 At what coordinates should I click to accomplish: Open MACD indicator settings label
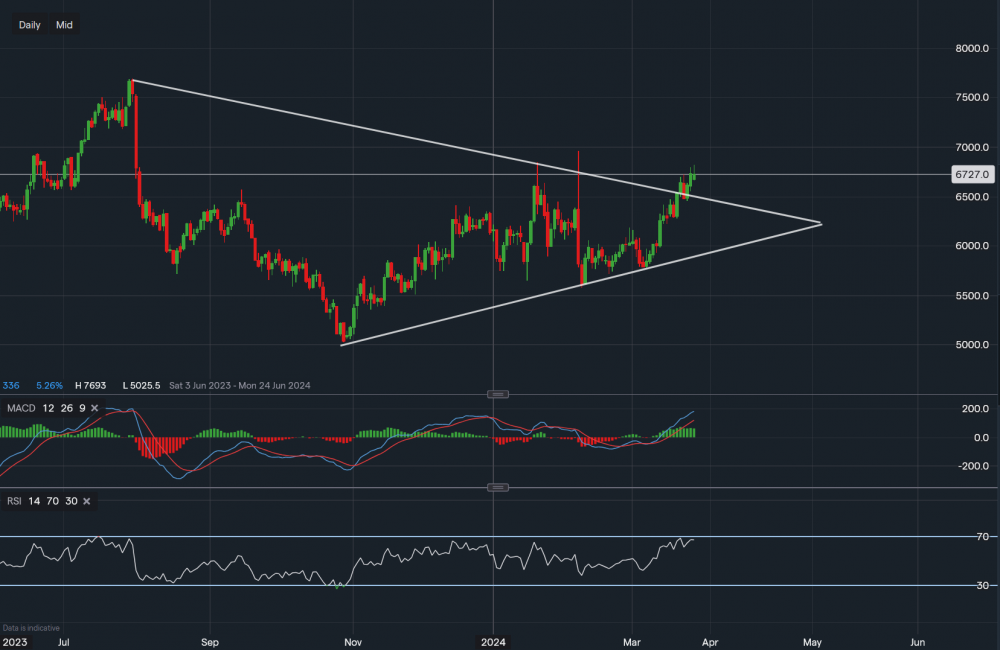19,408
